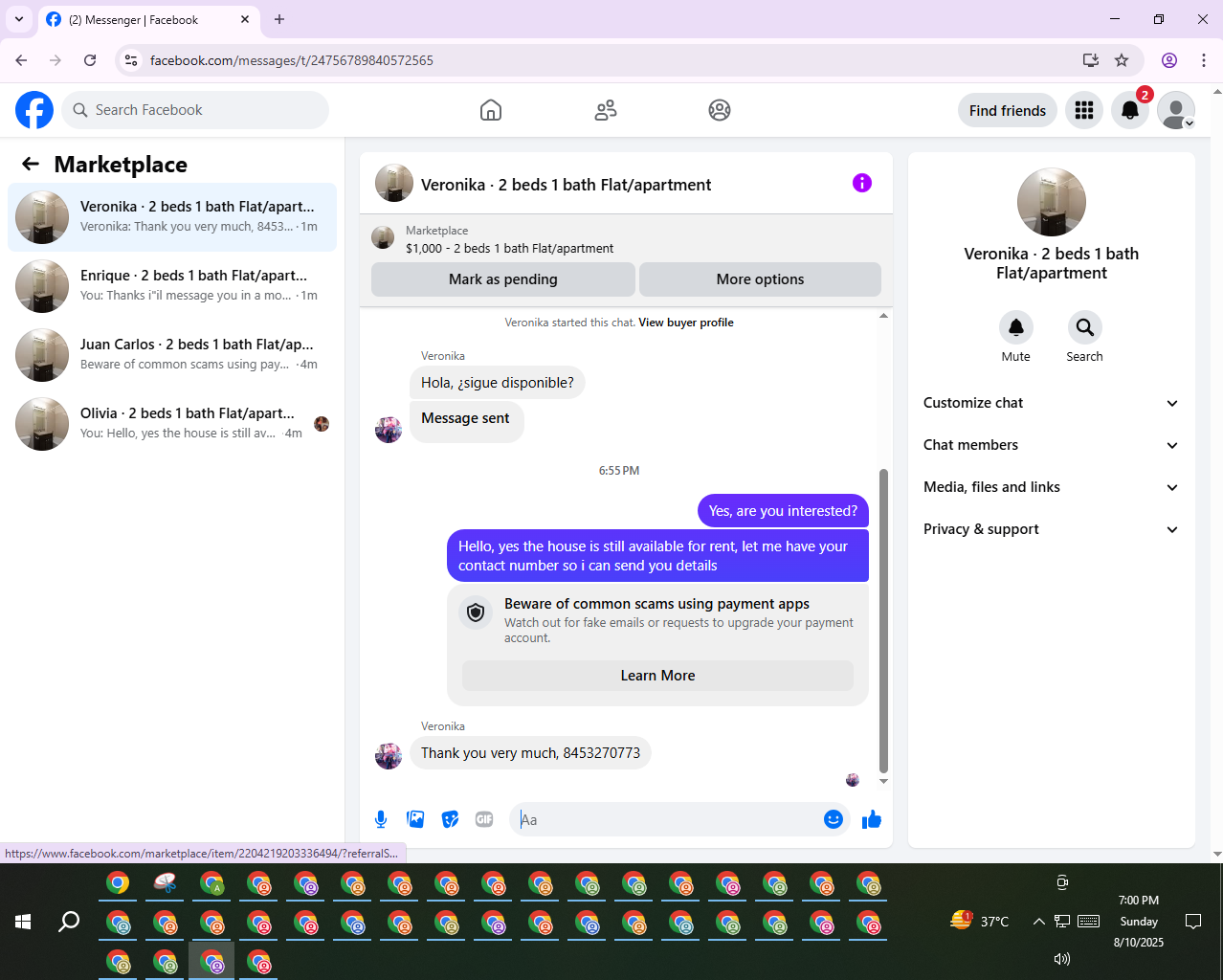Open Windows Start menu
Screen dimensions: 1223x980
[23, 922]
